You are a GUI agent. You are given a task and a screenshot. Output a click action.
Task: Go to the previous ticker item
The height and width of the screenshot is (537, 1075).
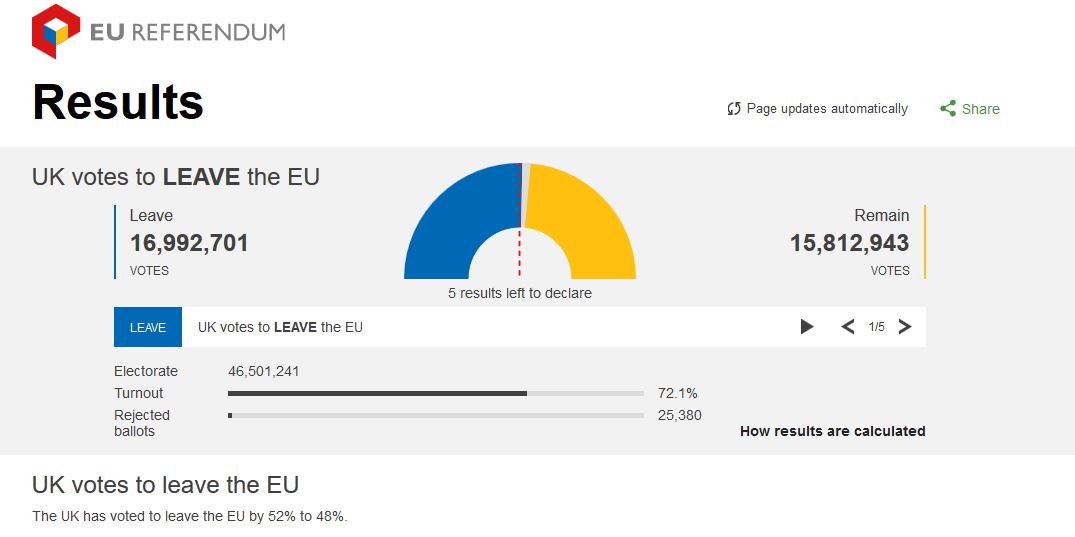click(x=848, y=327)
